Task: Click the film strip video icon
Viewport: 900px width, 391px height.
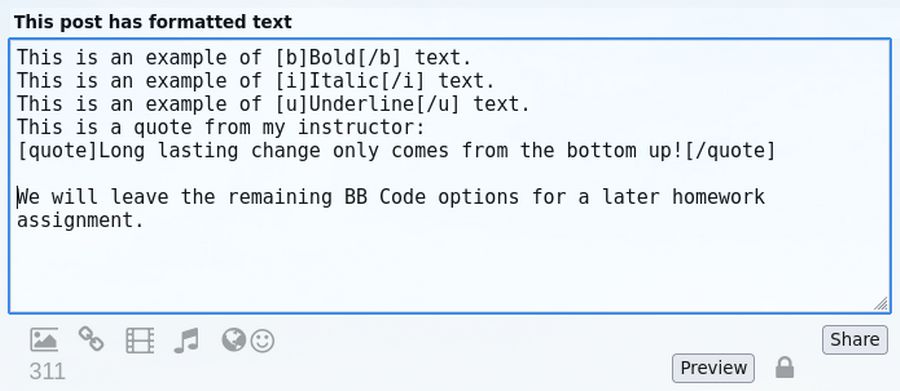Action: click(140, 340)
